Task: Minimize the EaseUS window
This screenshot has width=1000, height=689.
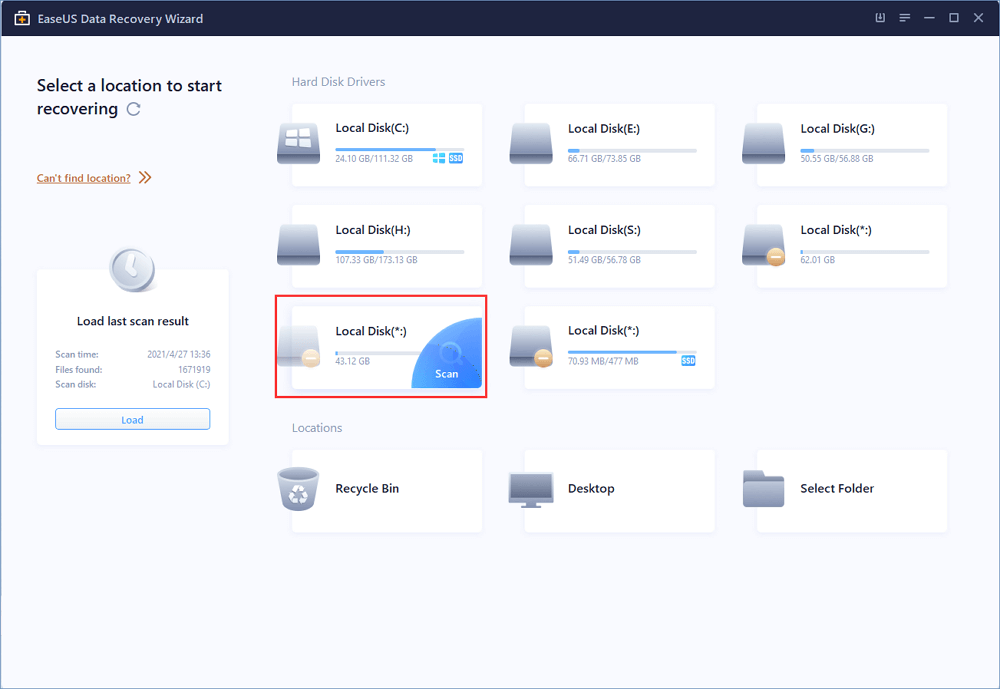Action: [929, 18]
